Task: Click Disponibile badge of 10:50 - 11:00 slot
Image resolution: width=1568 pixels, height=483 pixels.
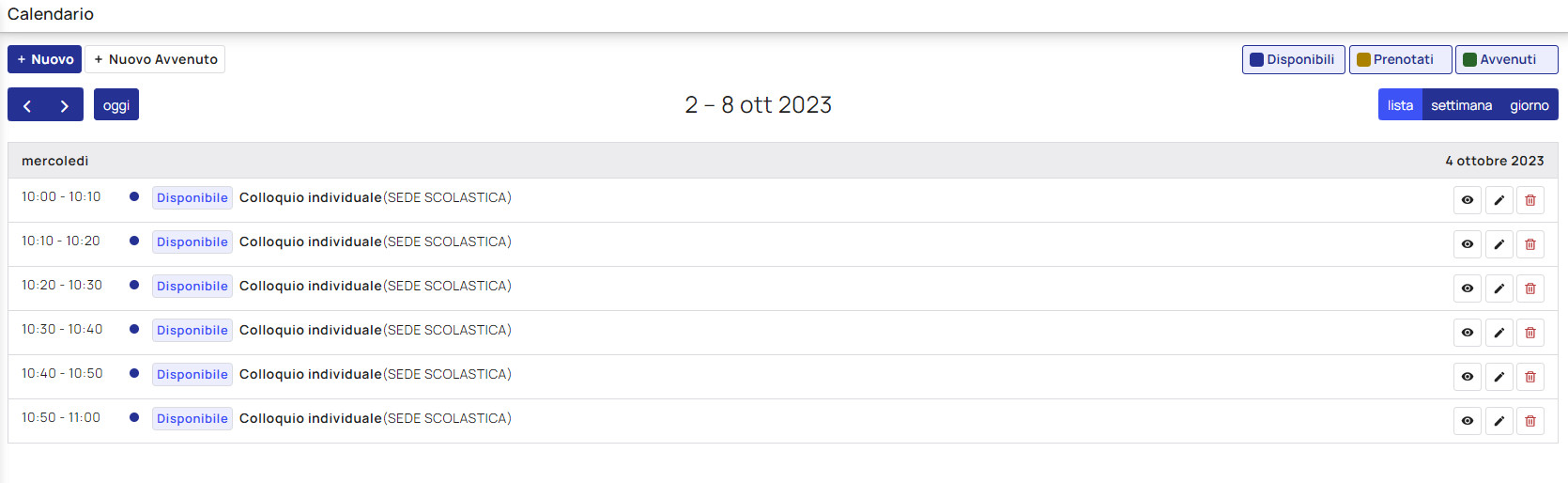Action: click(192, 419)
